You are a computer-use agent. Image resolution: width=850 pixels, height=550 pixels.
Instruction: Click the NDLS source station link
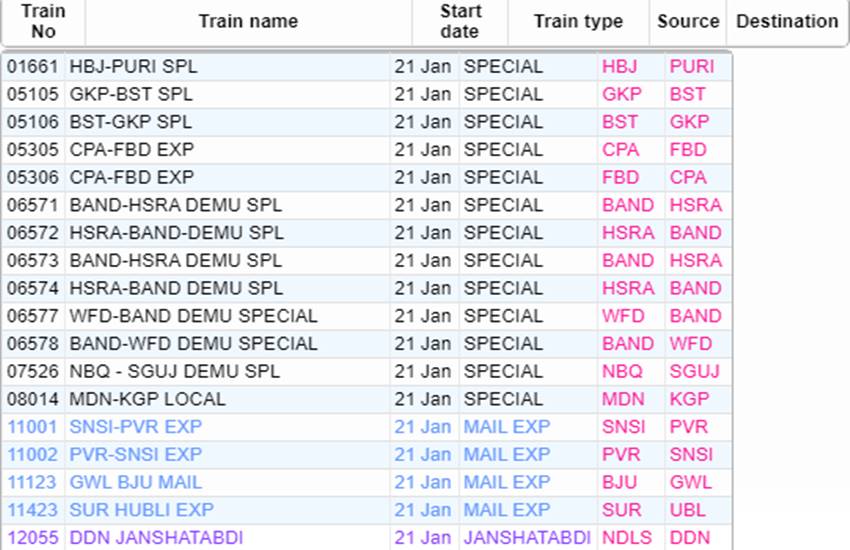(627, 538)
